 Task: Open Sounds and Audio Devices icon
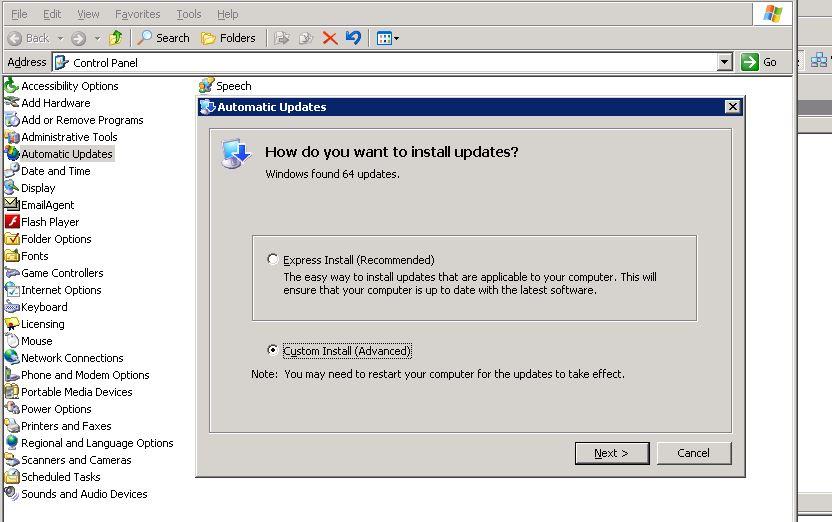[12, 493]
